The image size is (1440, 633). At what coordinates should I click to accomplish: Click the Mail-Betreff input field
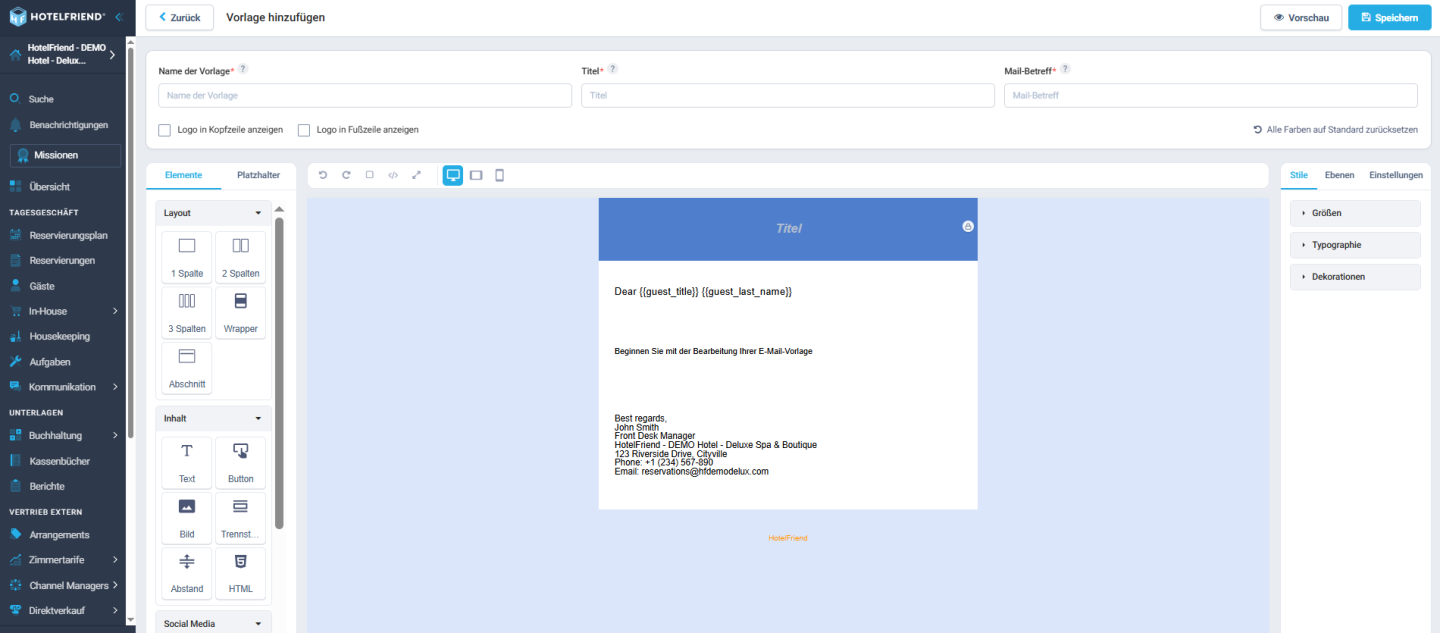tap(1211, 95)
